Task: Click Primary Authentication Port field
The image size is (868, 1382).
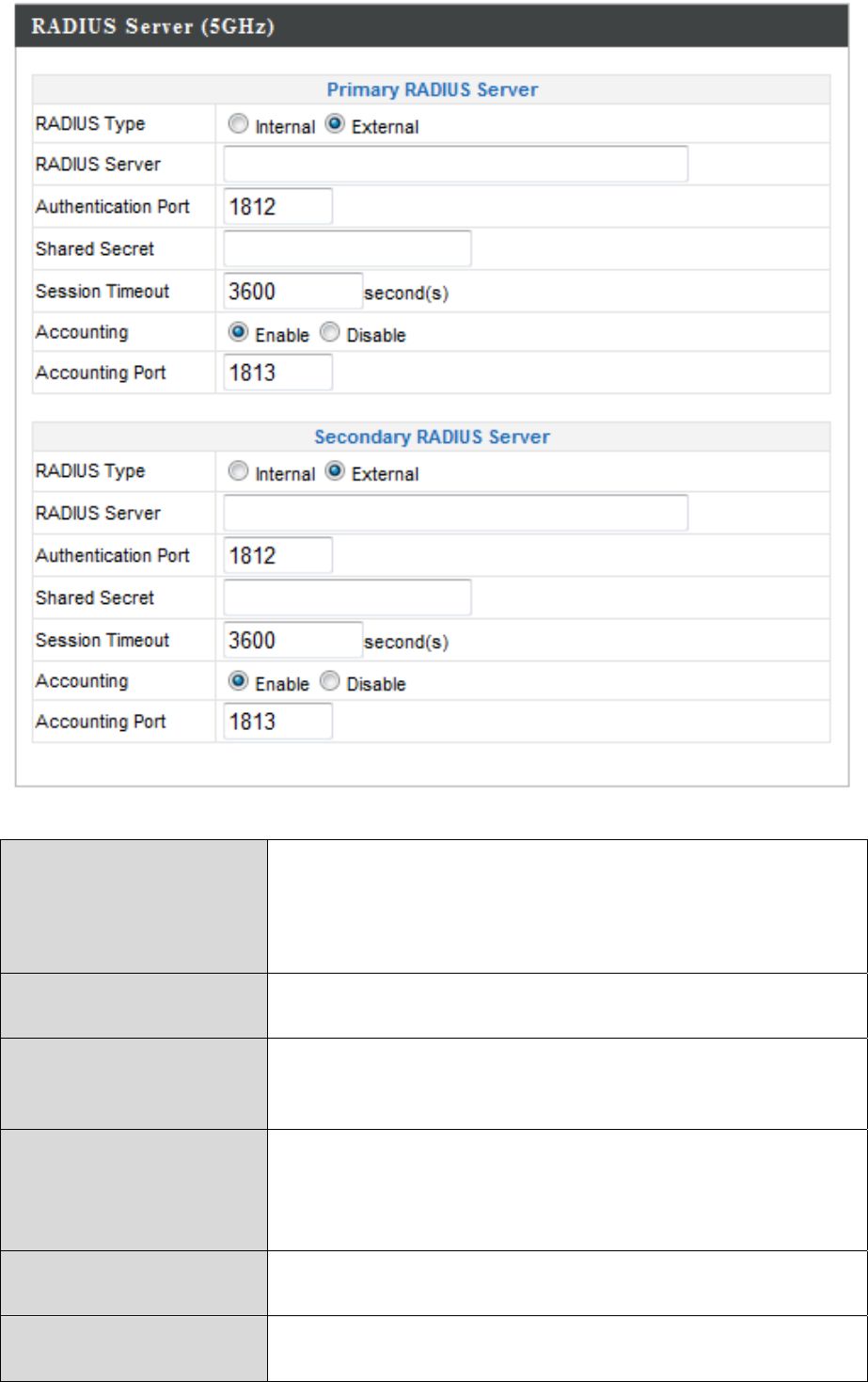Action: [277, 206]
